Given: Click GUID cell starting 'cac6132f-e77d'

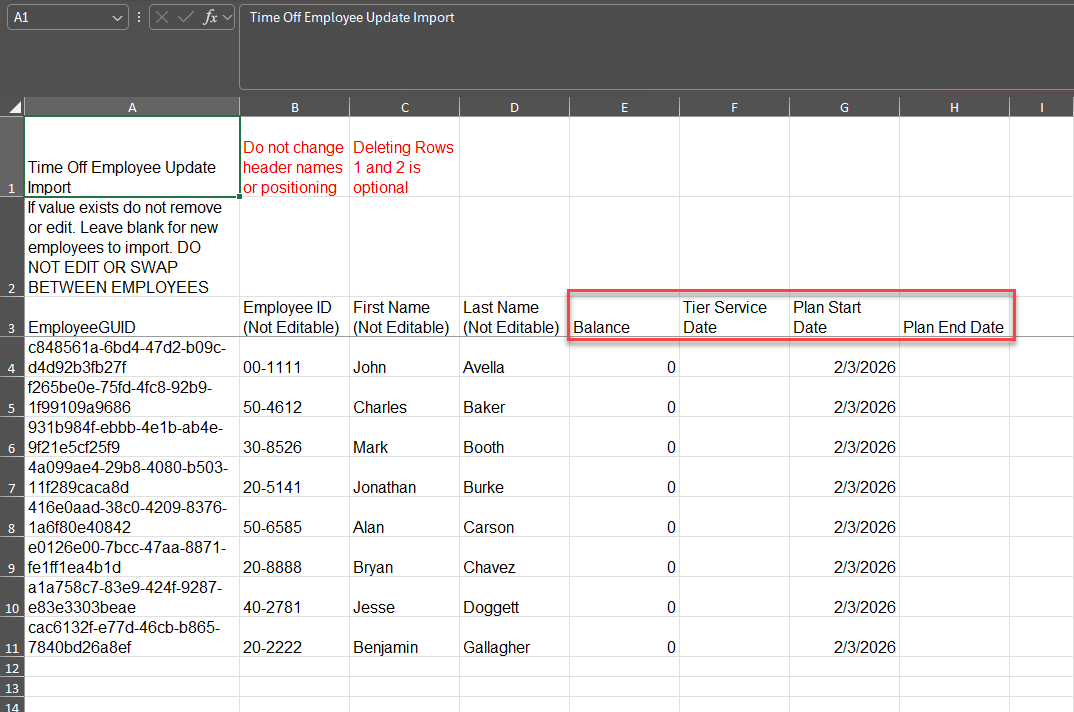Looking at the screenshot, I should 132,637.
